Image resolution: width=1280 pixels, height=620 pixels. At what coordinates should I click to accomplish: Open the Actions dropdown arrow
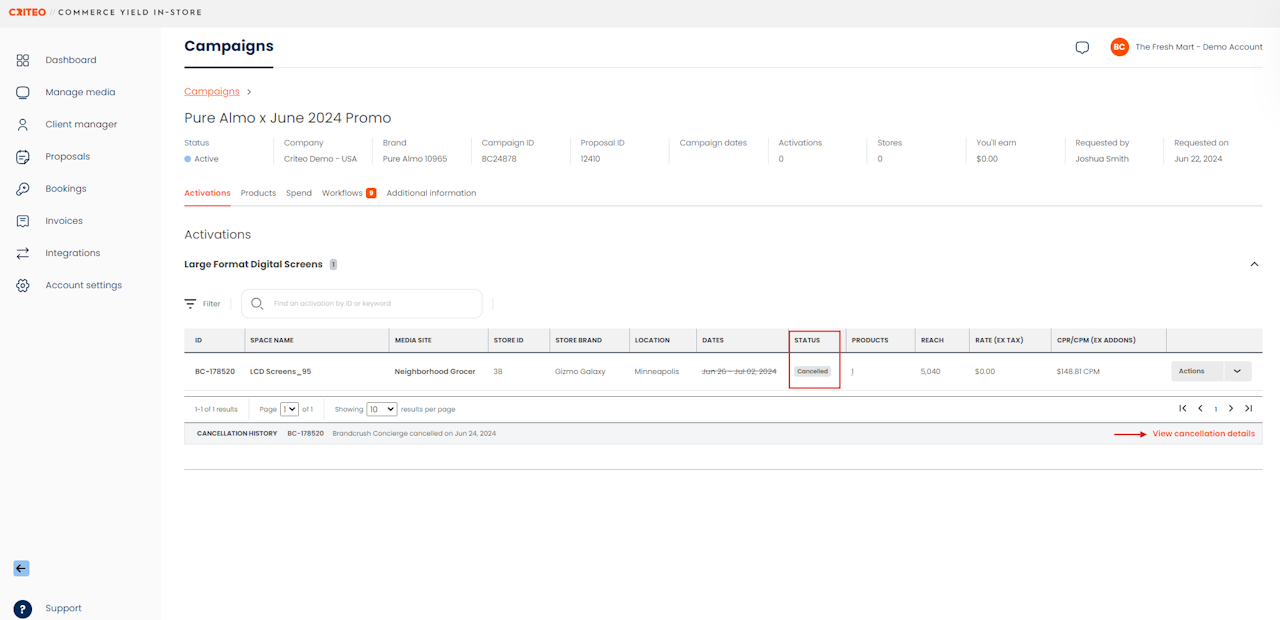[1237, 371]
